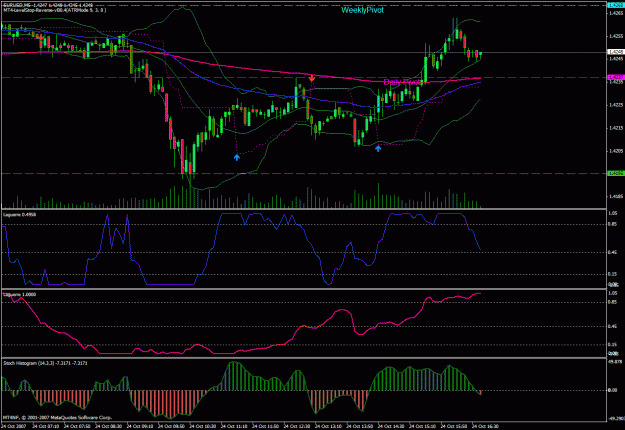The width and height of the screenshot is (625, 430).
Task: Click the 24 Oct 13:50 time label
Action: tap(360, 426)
